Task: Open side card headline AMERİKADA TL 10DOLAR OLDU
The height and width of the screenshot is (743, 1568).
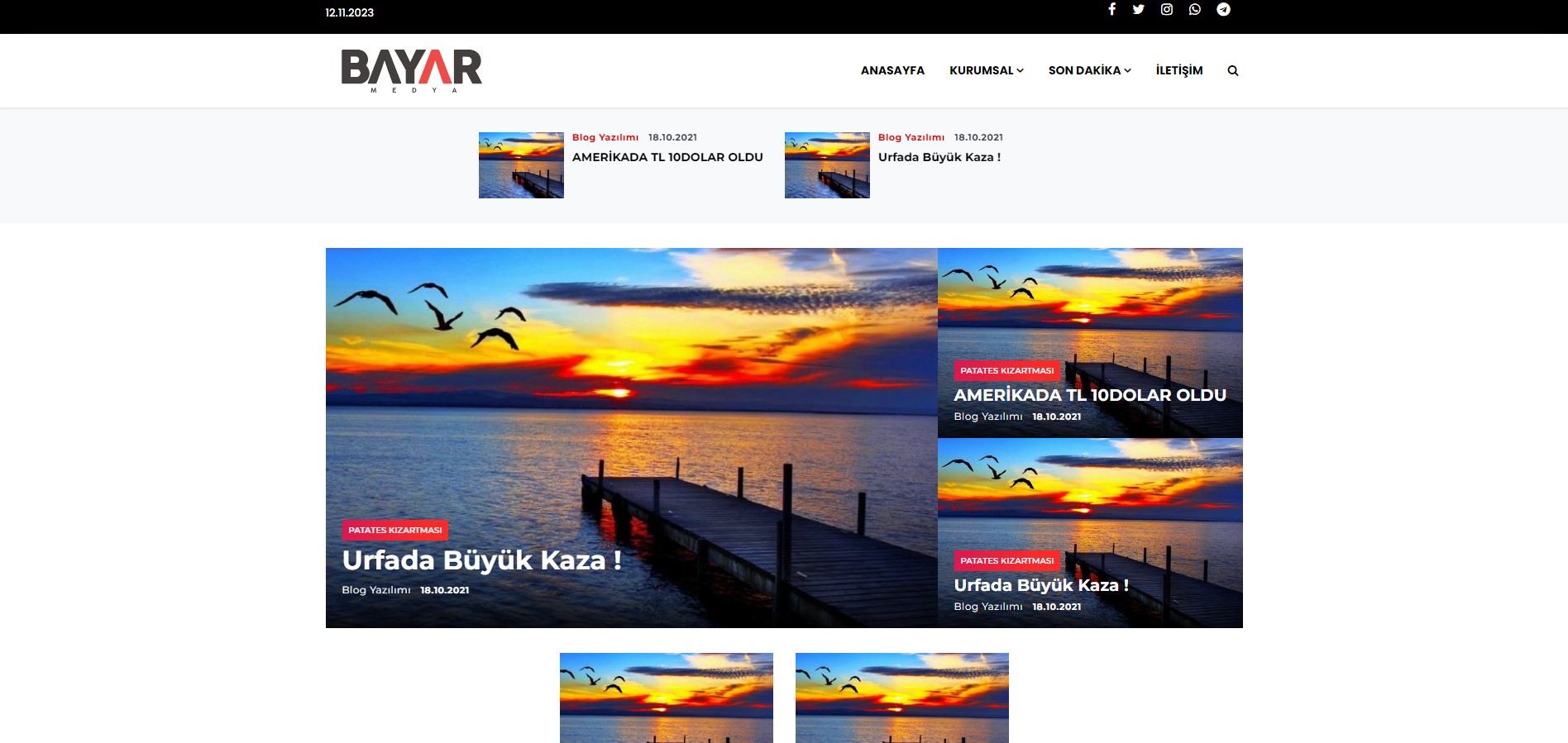Action: pos(1090,395)
